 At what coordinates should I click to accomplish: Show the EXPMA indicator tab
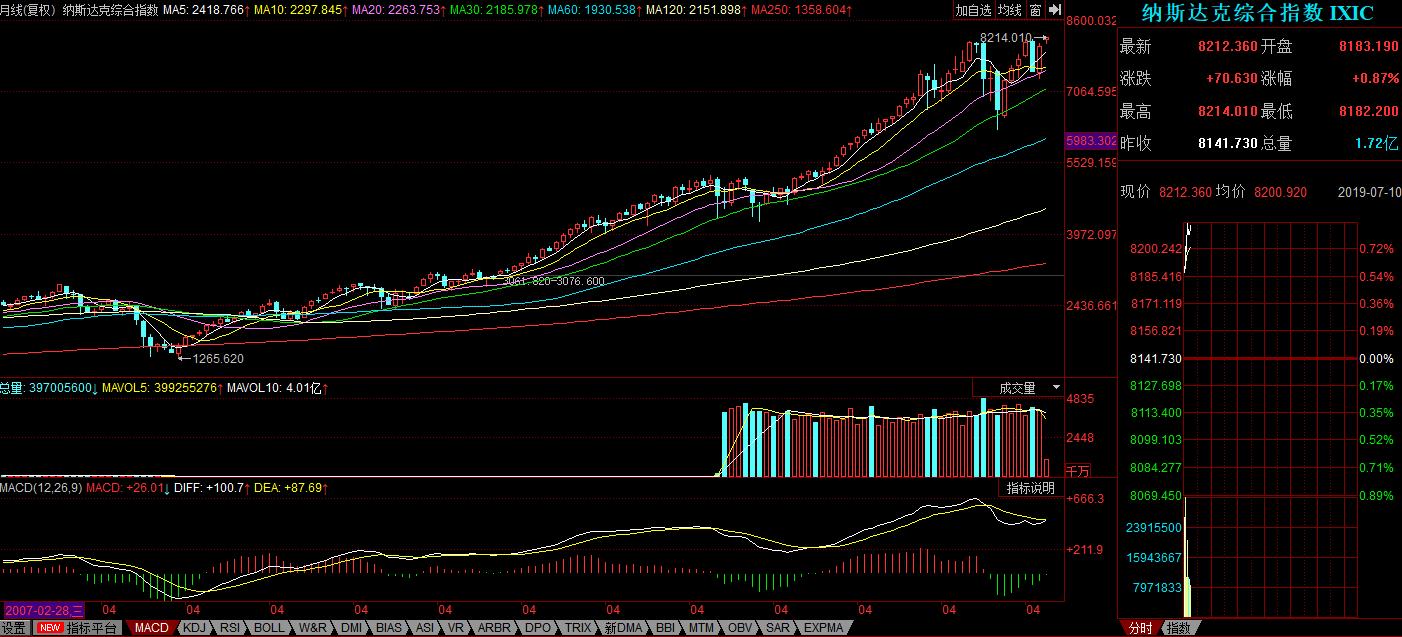tap(823, 628)
